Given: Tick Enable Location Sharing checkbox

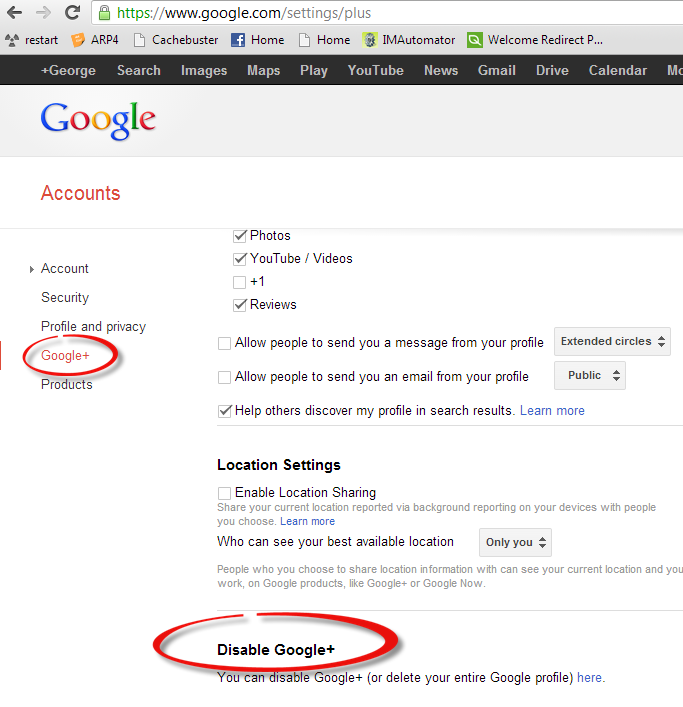Looking at the screenshot, I should click(224, 493).
